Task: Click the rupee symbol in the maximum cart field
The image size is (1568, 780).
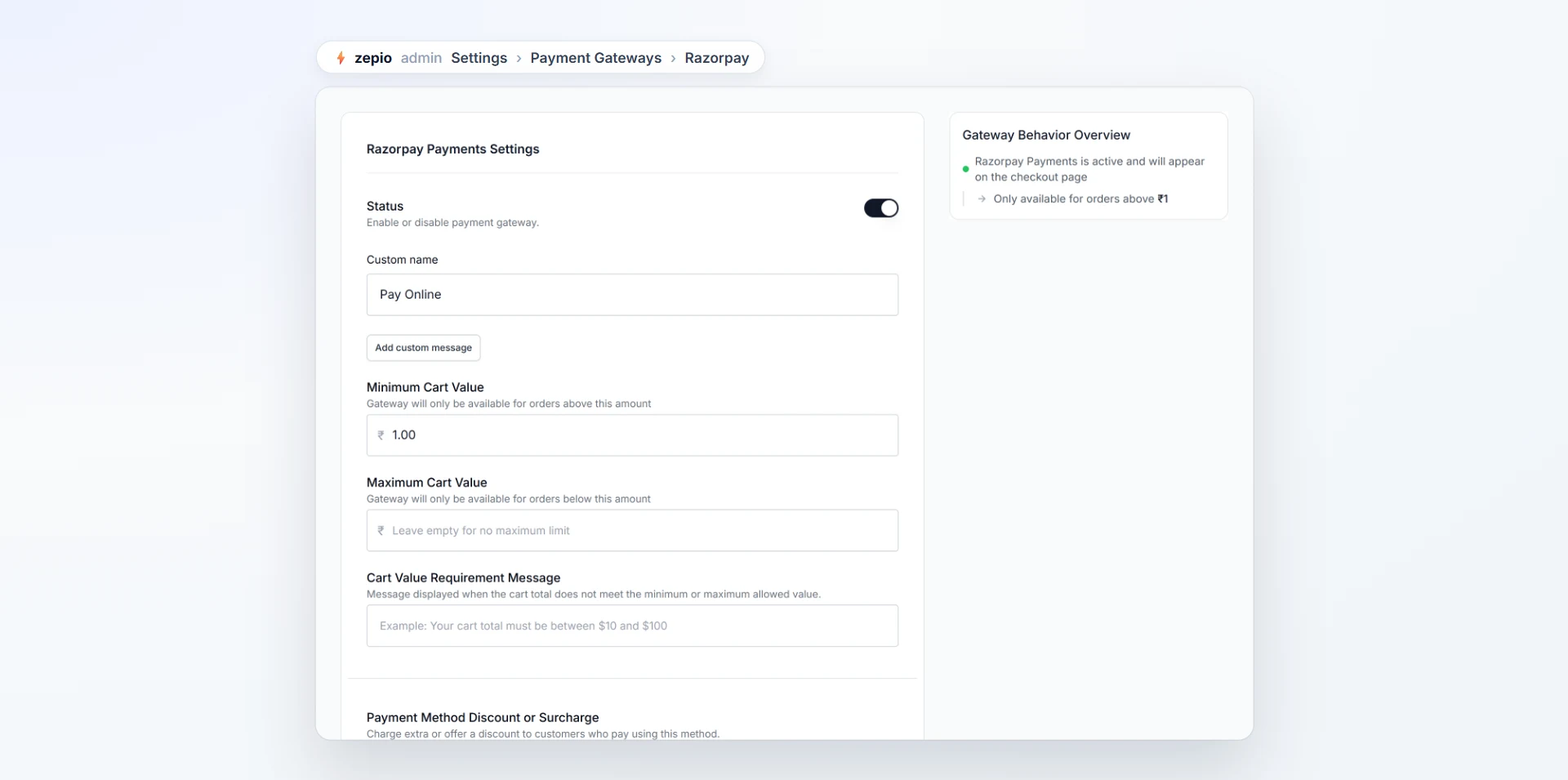Action: click(381, 531)
